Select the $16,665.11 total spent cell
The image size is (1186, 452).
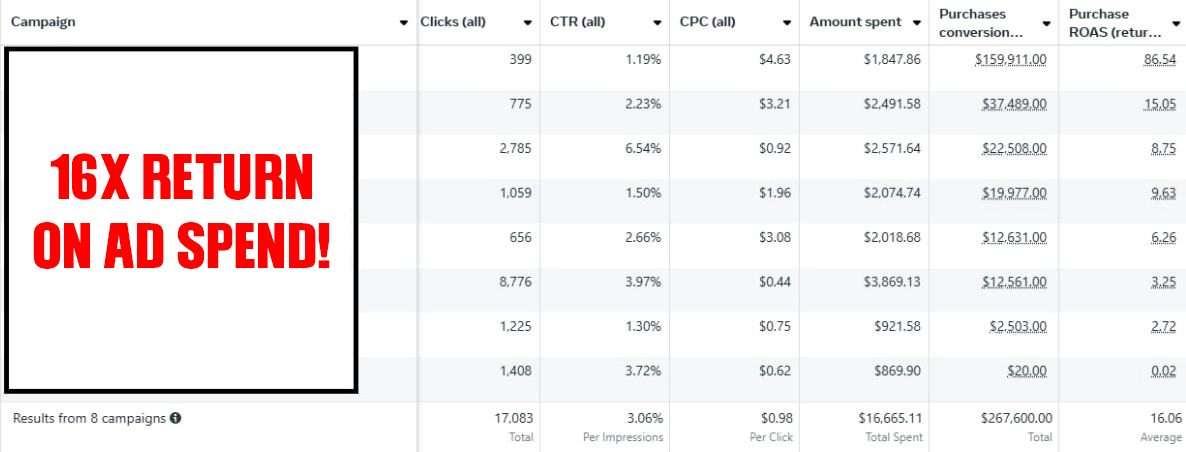tap(892, 418)
